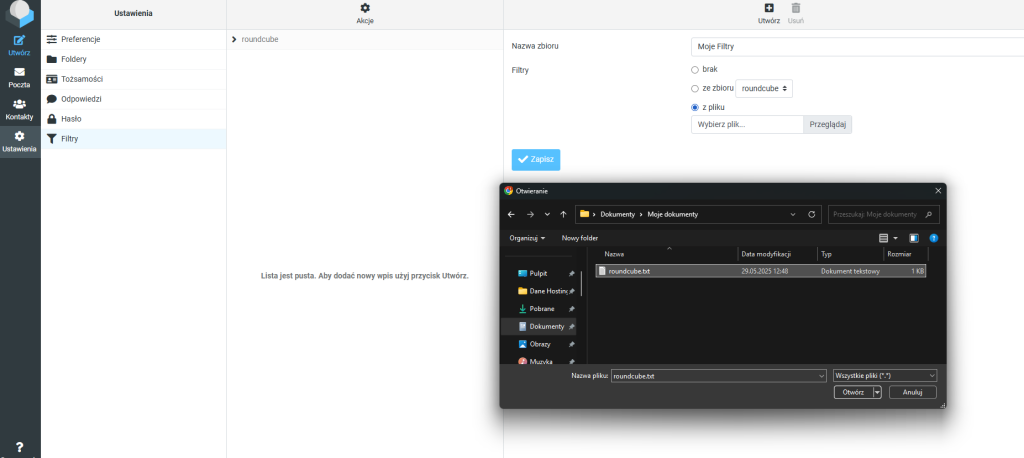
Task: Go up one folder level in dialog
Action: tap(563, 214)
